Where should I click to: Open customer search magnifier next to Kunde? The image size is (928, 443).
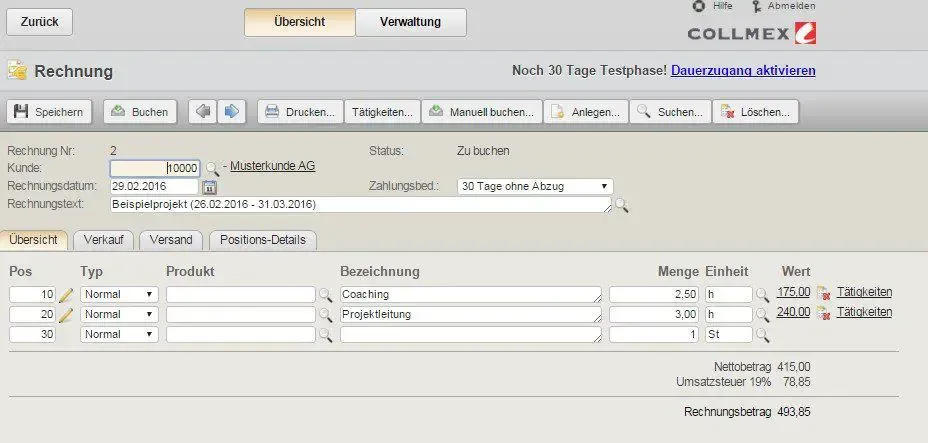tap(212, 169)
